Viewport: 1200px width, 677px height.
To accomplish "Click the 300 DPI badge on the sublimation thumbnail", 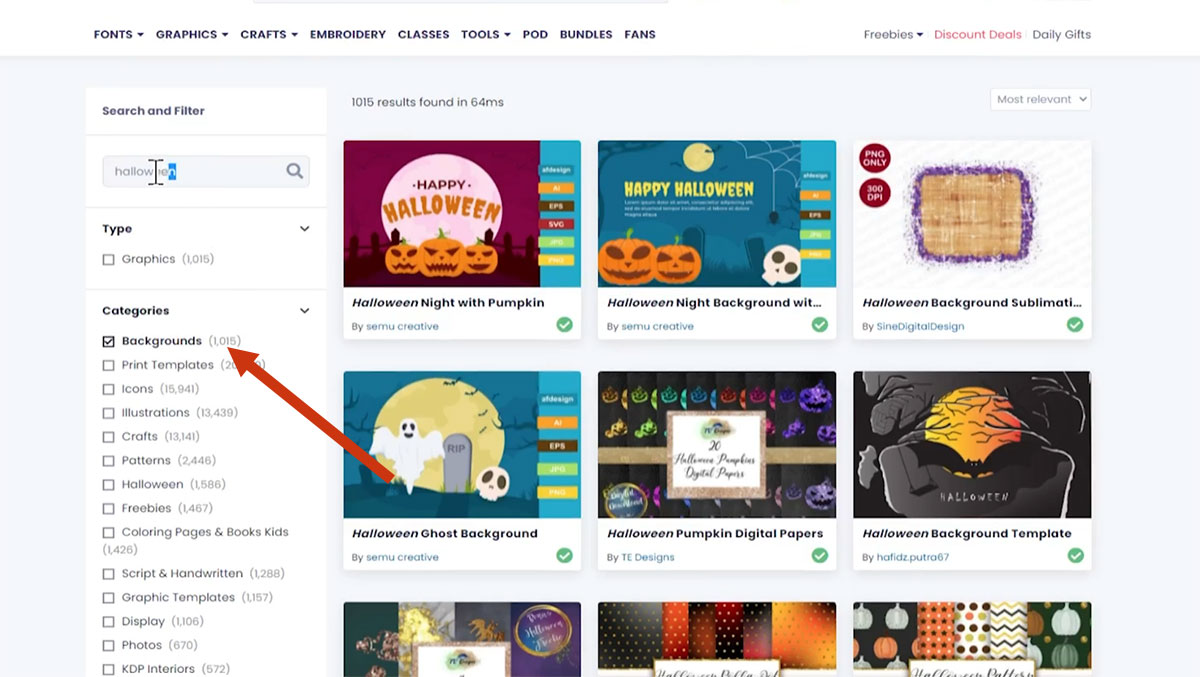I will 875,192.
